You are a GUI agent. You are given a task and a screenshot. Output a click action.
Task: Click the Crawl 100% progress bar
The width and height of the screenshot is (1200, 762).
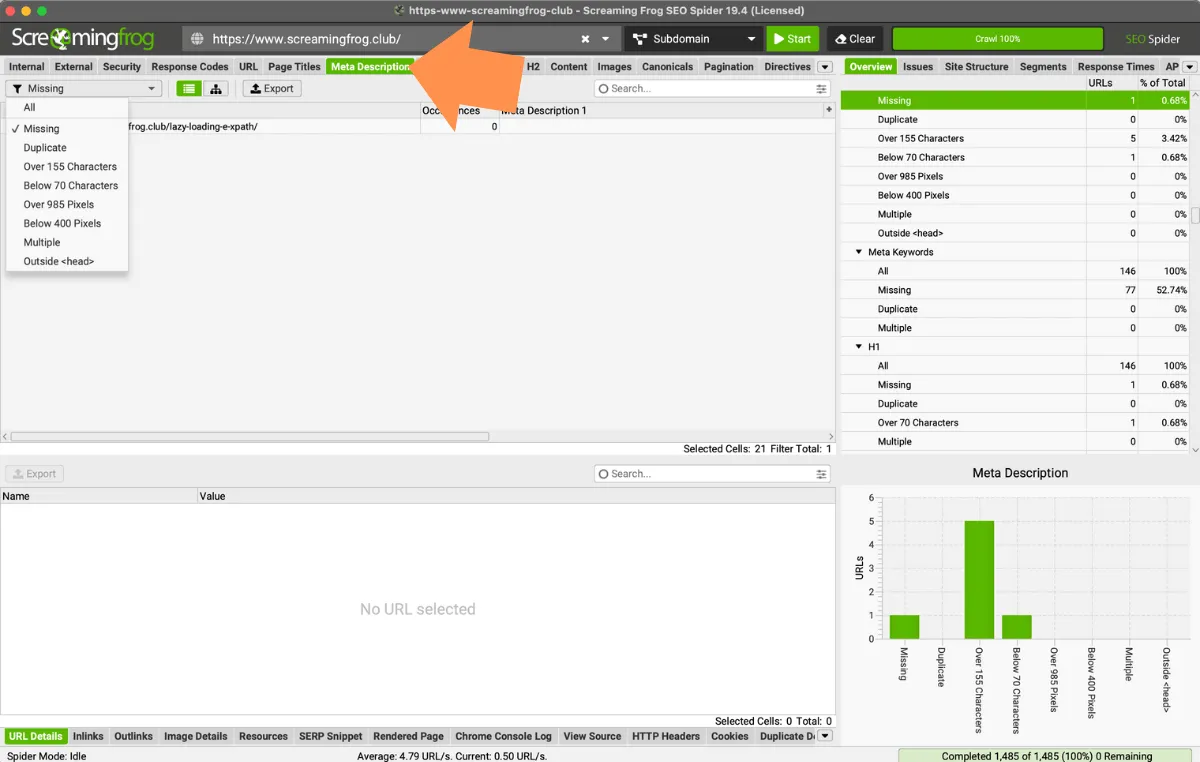[997, 39]
